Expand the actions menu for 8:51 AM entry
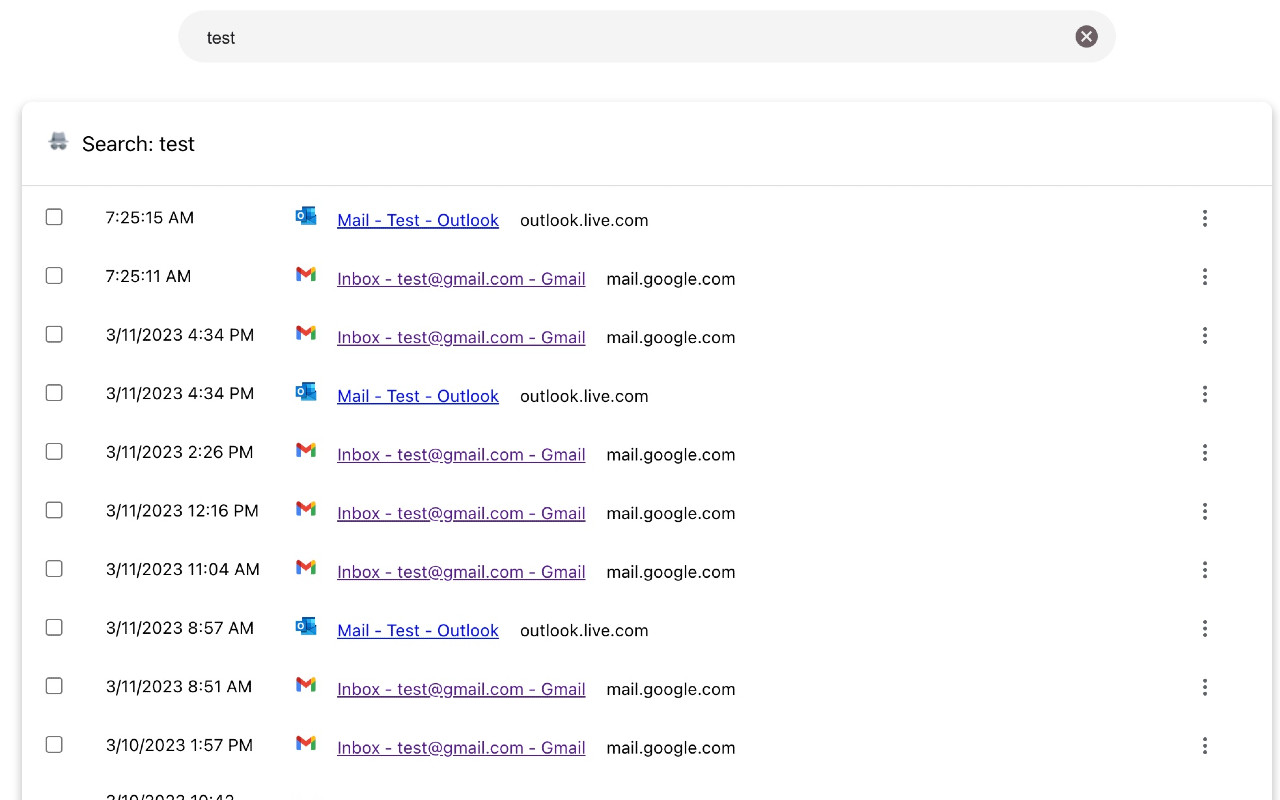 coord(1205,687)
